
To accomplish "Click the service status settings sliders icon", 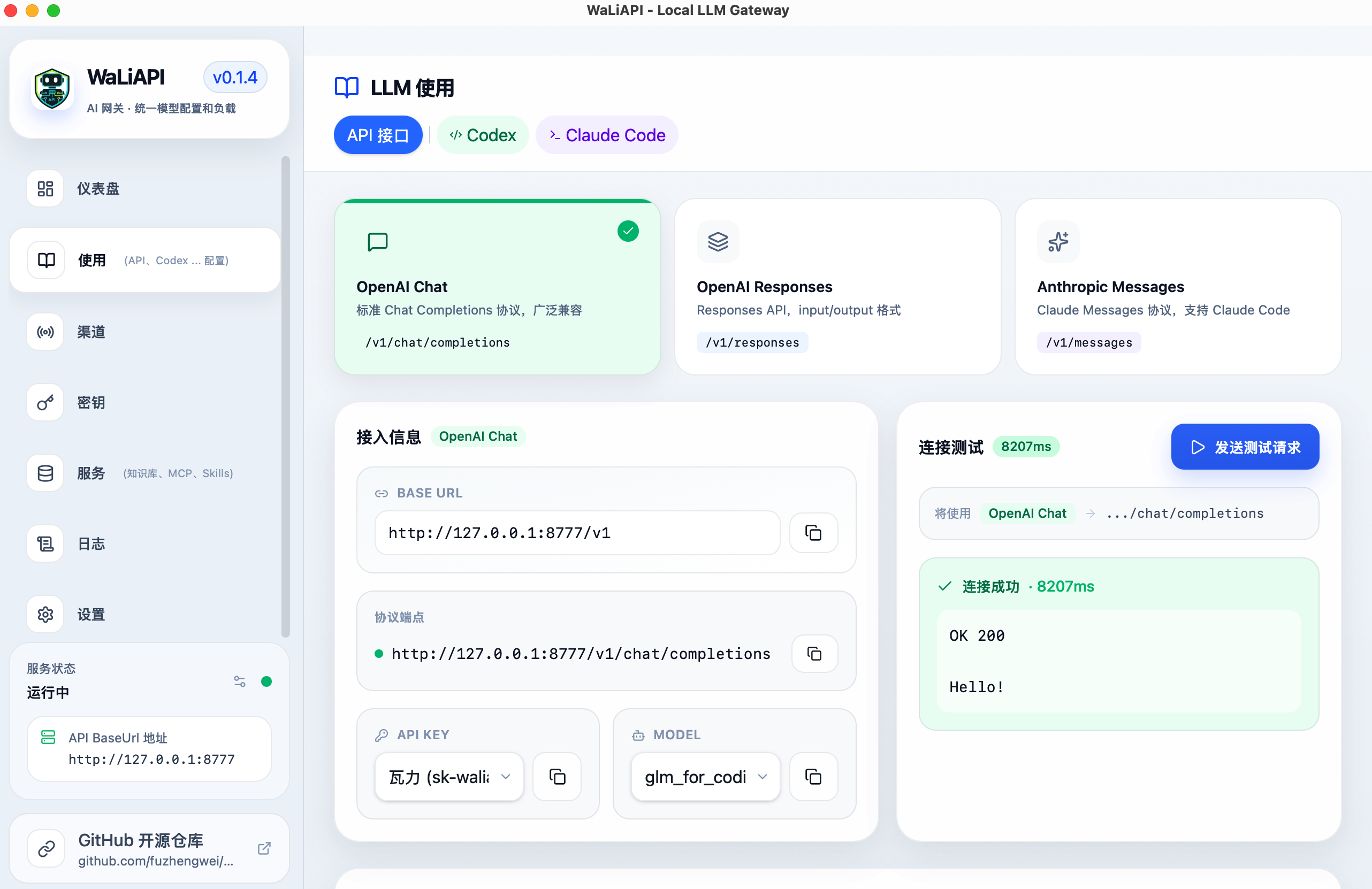I will [240, 681].
